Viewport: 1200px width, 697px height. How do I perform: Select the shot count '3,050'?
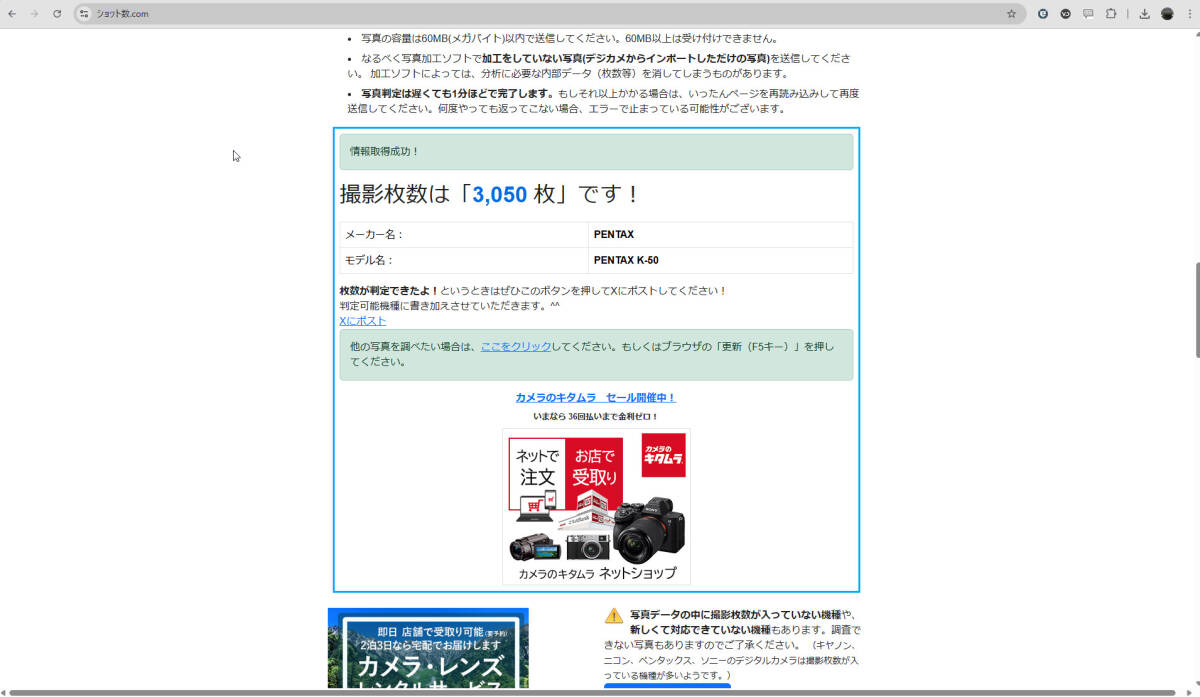499,194
